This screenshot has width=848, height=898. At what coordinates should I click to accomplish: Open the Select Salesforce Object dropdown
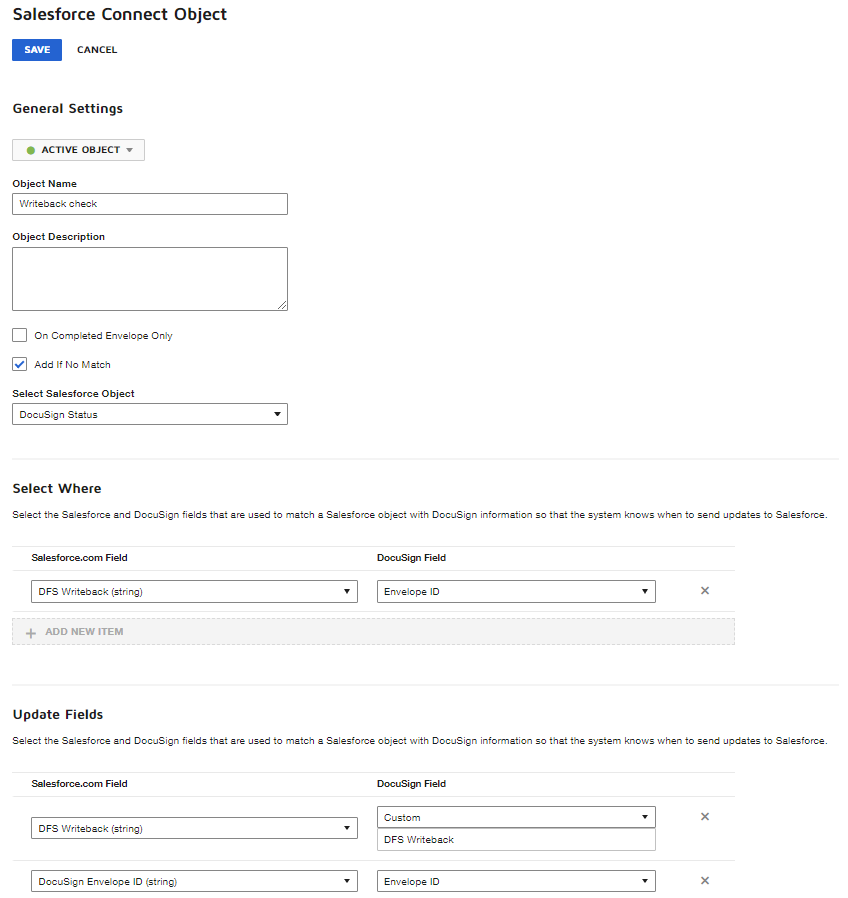(150, 414)
